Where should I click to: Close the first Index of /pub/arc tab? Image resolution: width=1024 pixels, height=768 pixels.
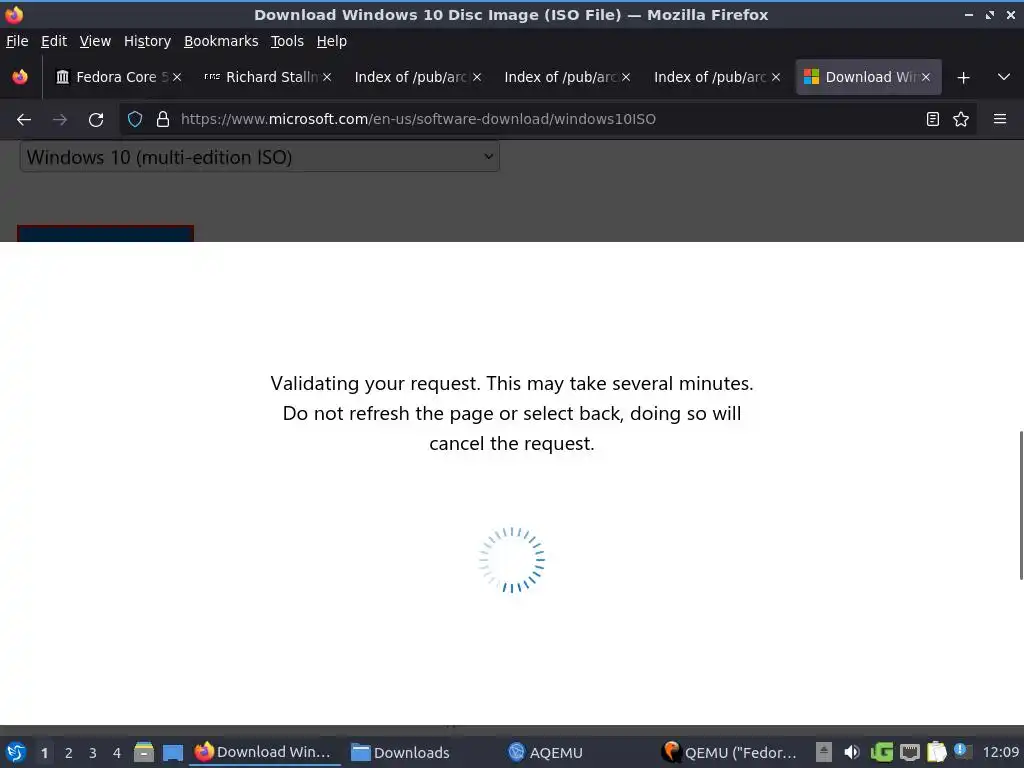(x=477, y=77)
